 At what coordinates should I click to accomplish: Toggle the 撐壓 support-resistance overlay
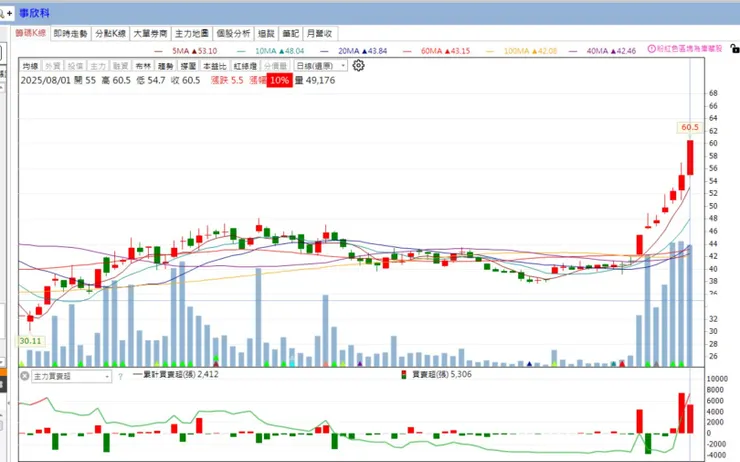click(188, 66)
